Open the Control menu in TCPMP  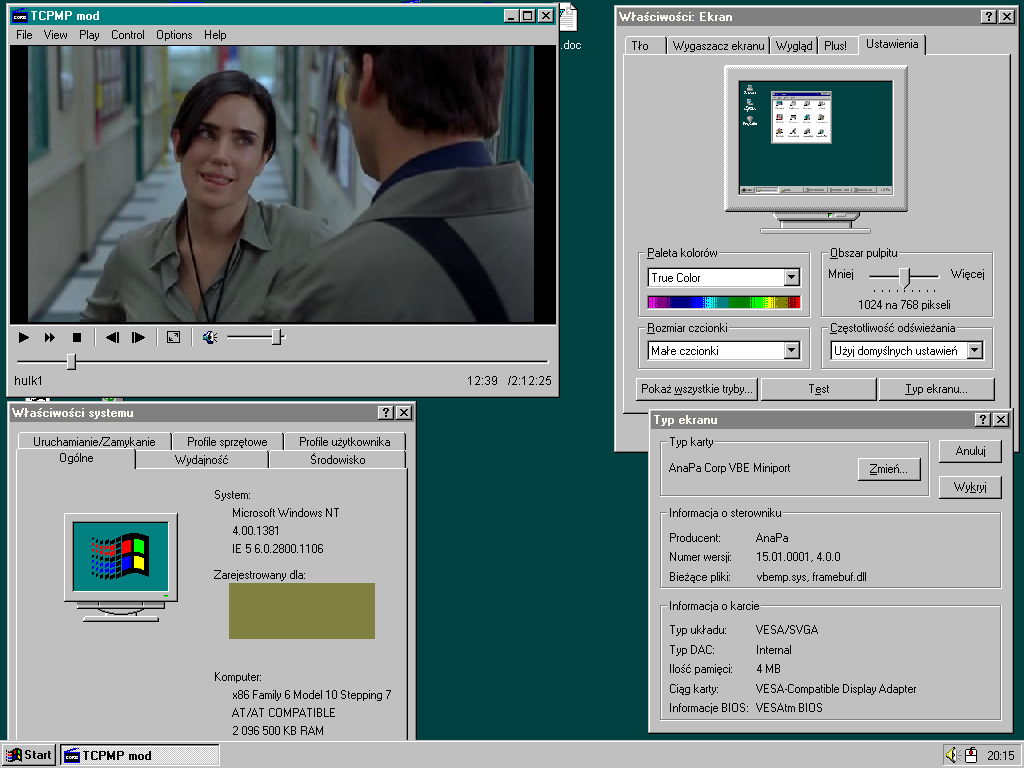point(127,35)
